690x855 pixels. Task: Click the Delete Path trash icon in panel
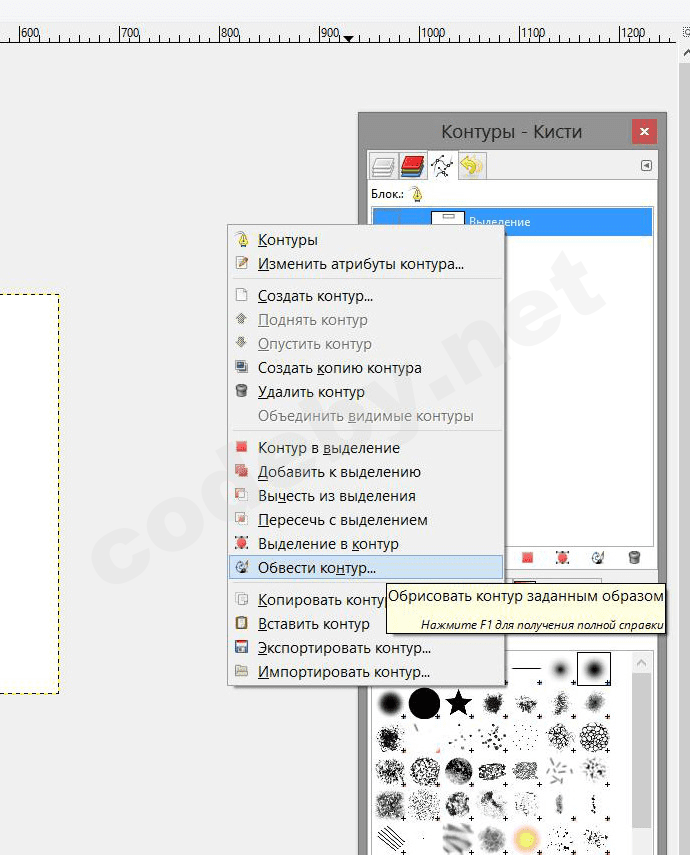(634, 557)
